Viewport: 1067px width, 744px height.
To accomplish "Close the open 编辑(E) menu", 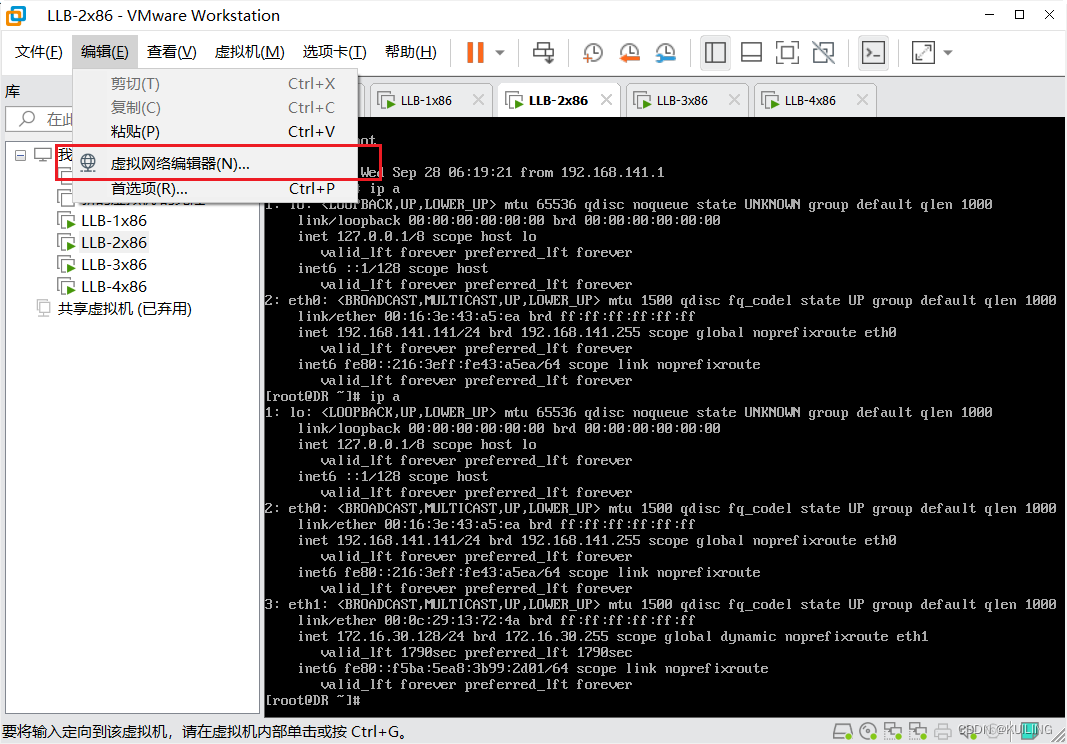I will (104, 52).
